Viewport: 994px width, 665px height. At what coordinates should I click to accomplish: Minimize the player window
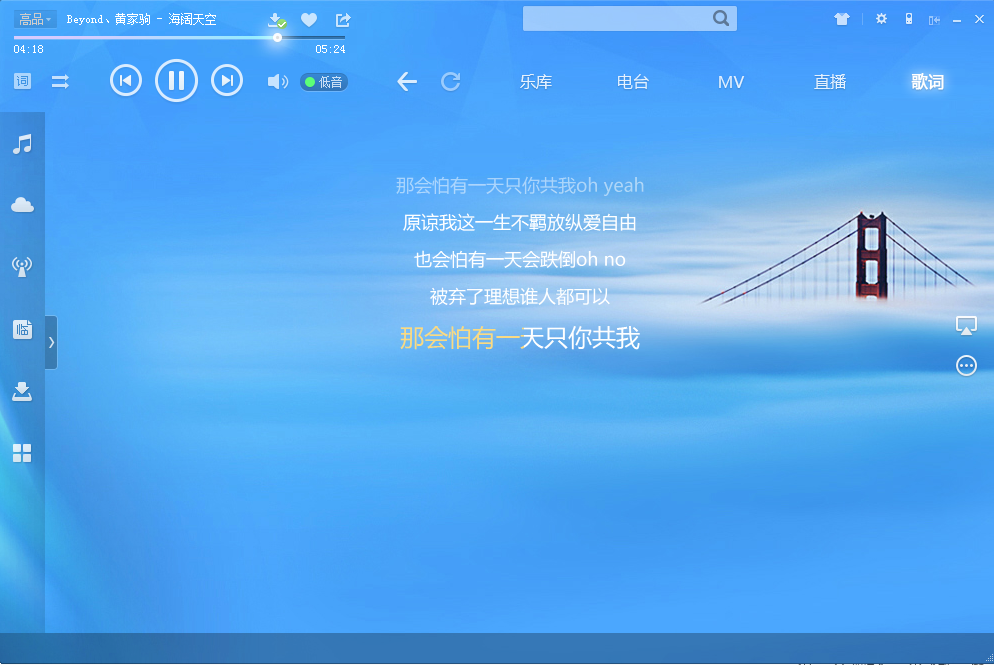coord(957,20)
